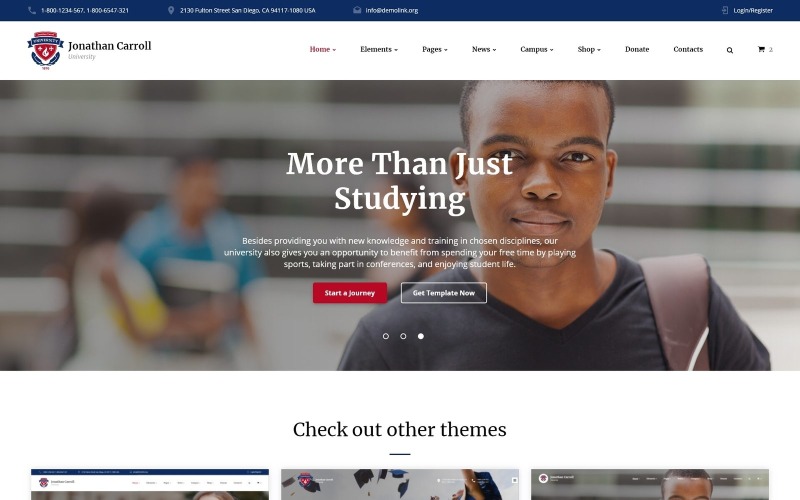Click the Get Template Now button
The height and width of the screenshot is (500, 800).
[x=444, y=293]
